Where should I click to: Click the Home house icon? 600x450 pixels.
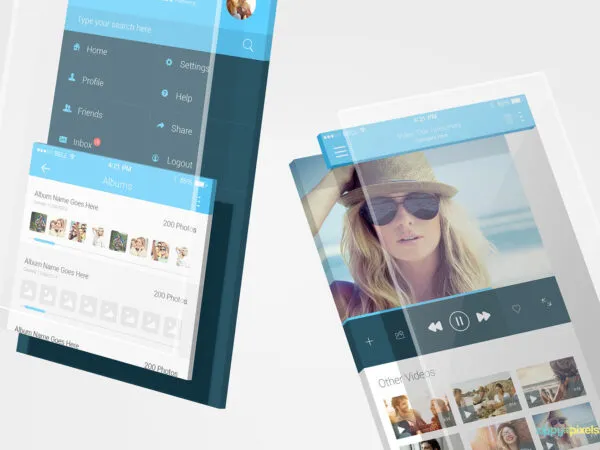pyautogui.click(x=77, y=47)
